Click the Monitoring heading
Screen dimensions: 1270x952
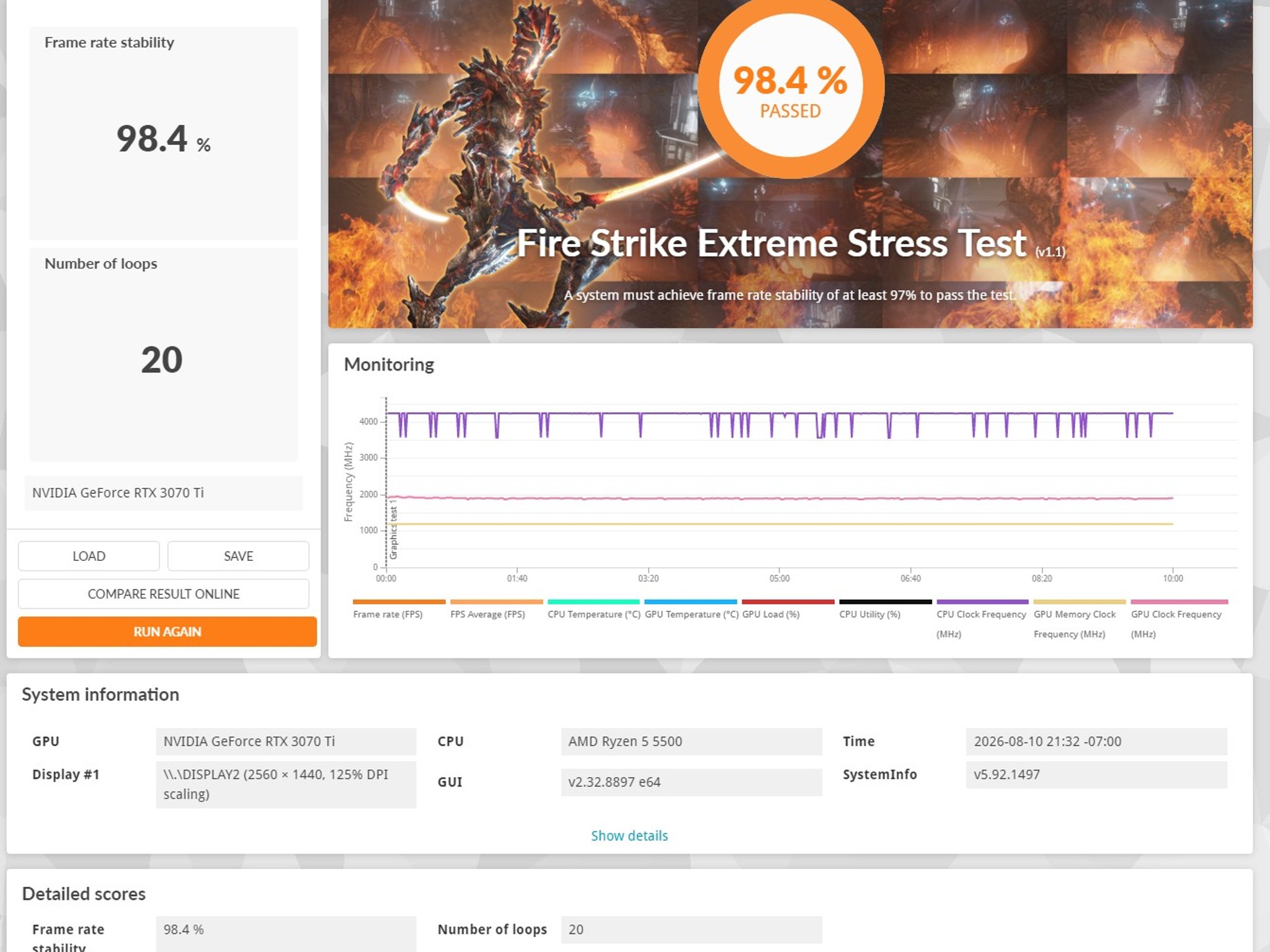click(x=389, y=364)
